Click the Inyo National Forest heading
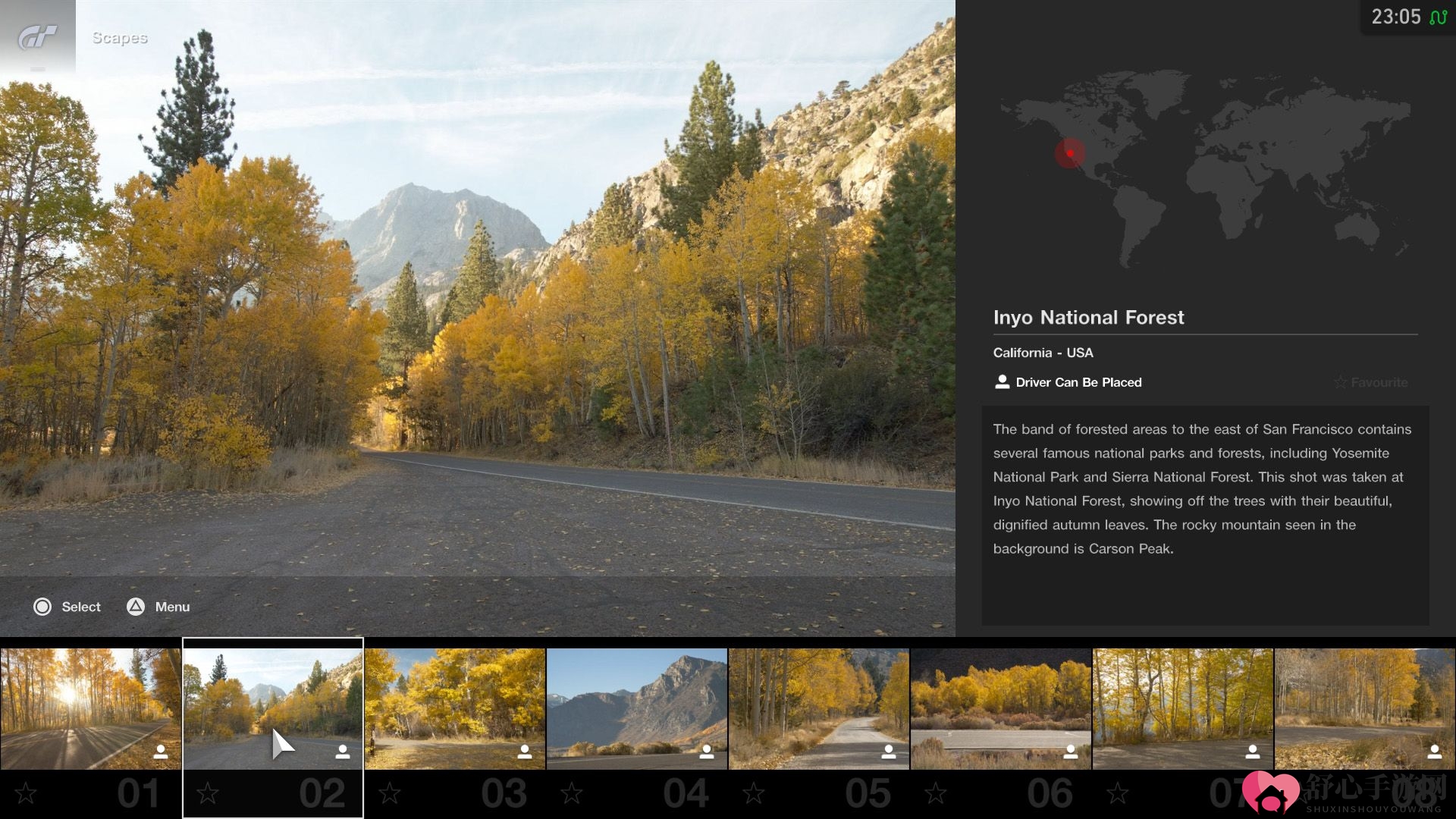Screen dimensions: 1456x819 point(1088,318)
